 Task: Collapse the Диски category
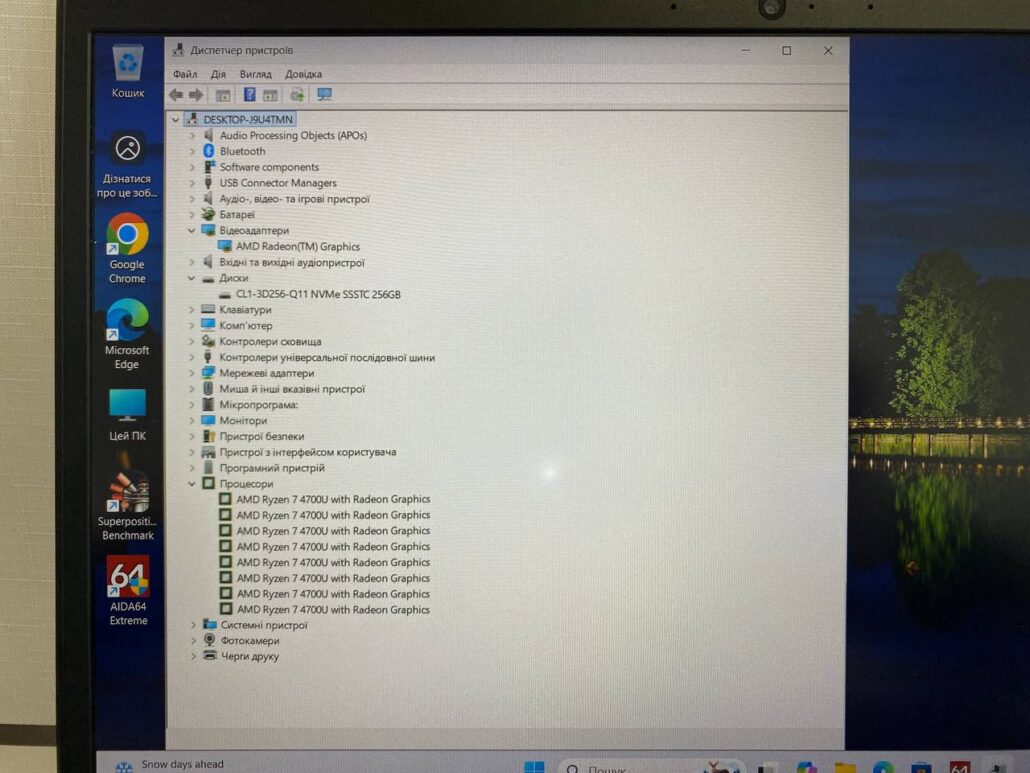(x=192, y=279)
